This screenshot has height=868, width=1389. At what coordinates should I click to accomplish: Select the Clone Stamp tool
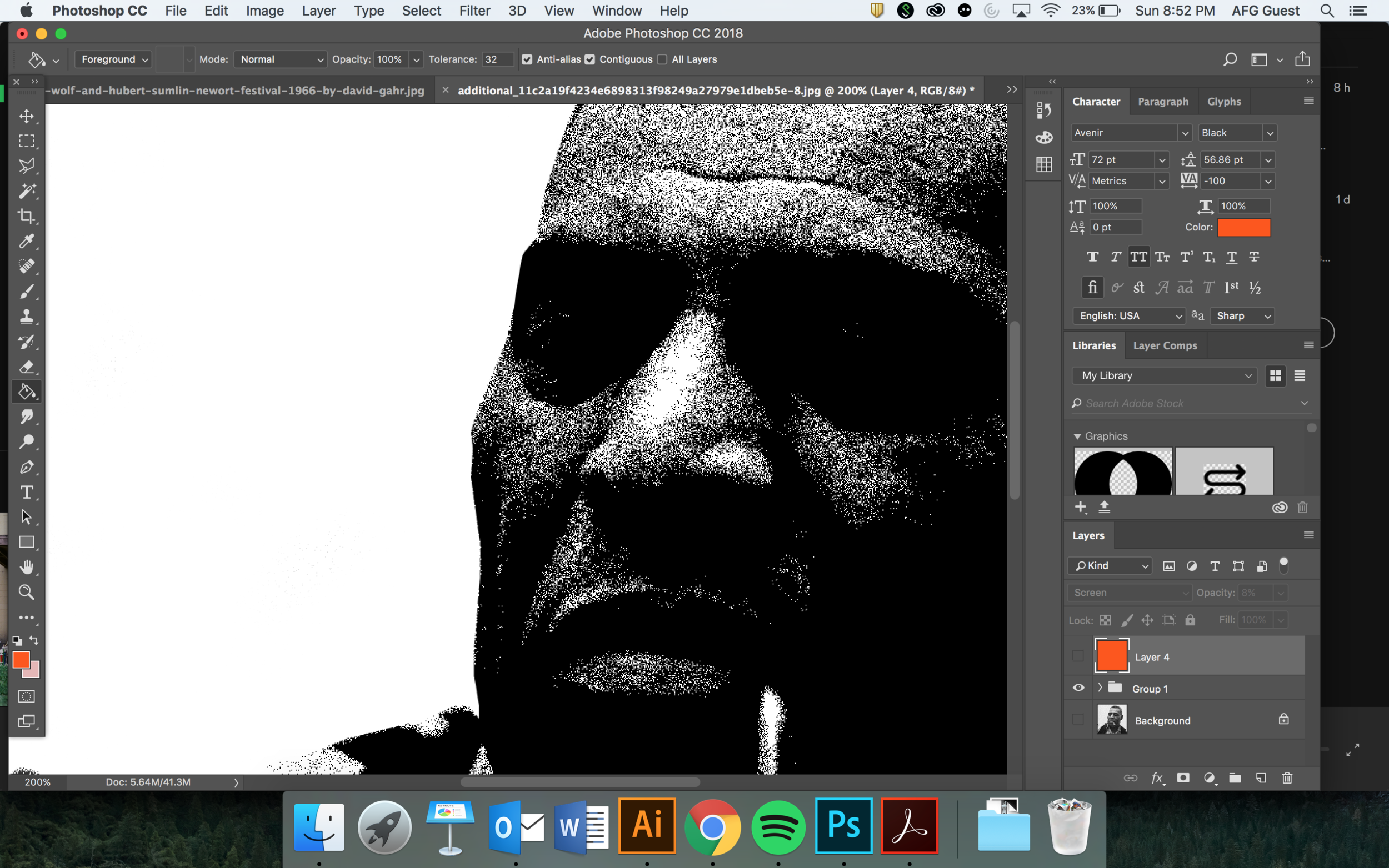tap(27, 317)
